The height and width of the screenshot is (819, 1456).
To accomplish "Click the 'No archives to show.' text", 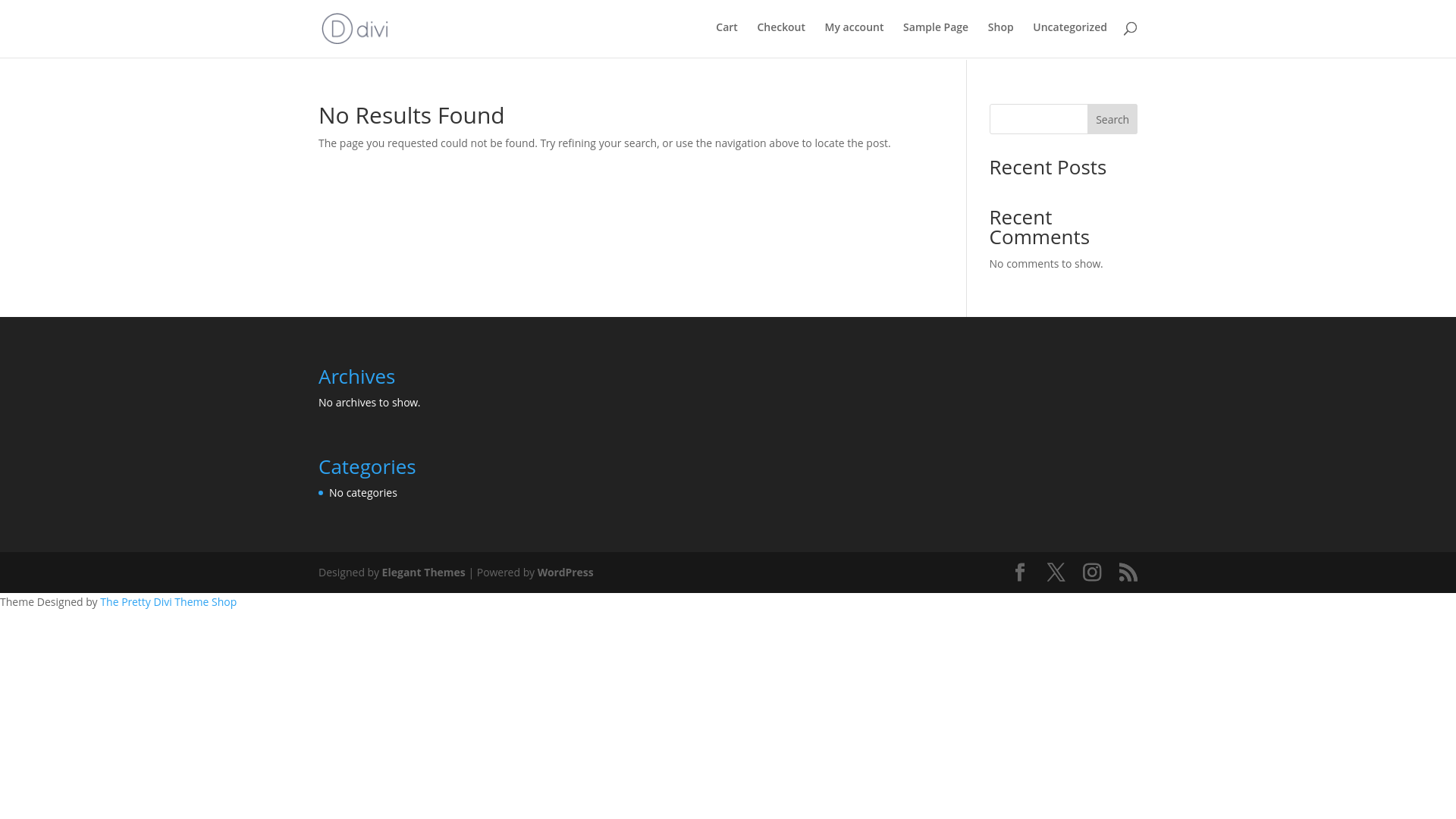I will pos(369,403).
